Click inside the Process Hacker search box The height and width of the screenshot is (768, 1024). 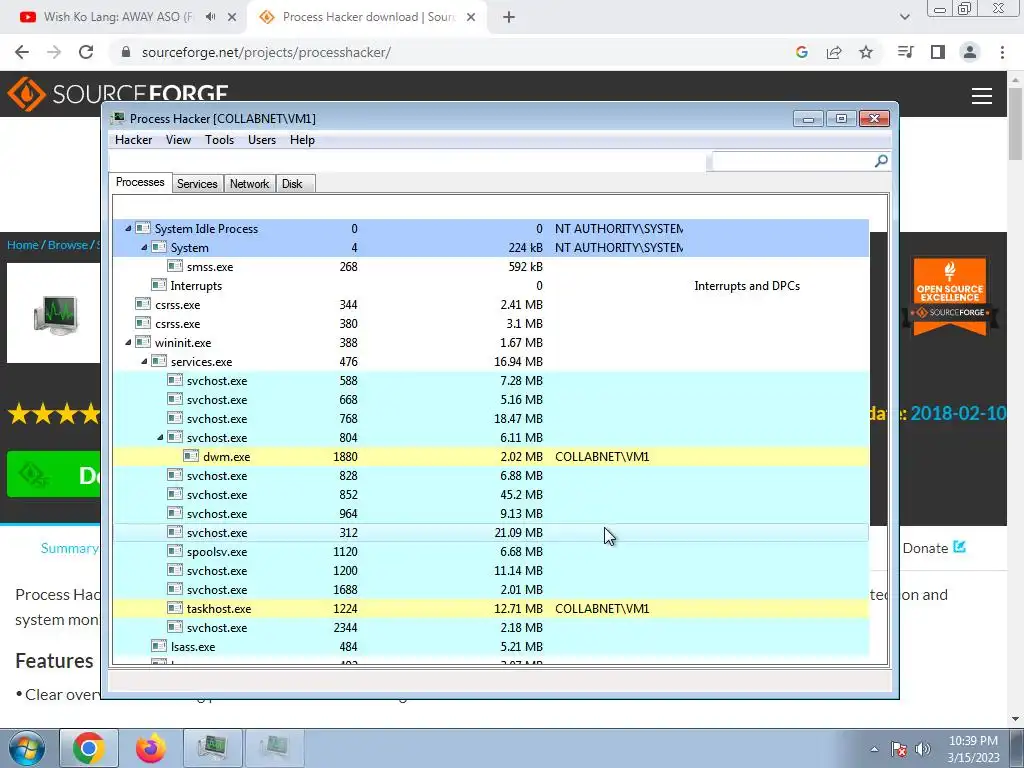793,161
